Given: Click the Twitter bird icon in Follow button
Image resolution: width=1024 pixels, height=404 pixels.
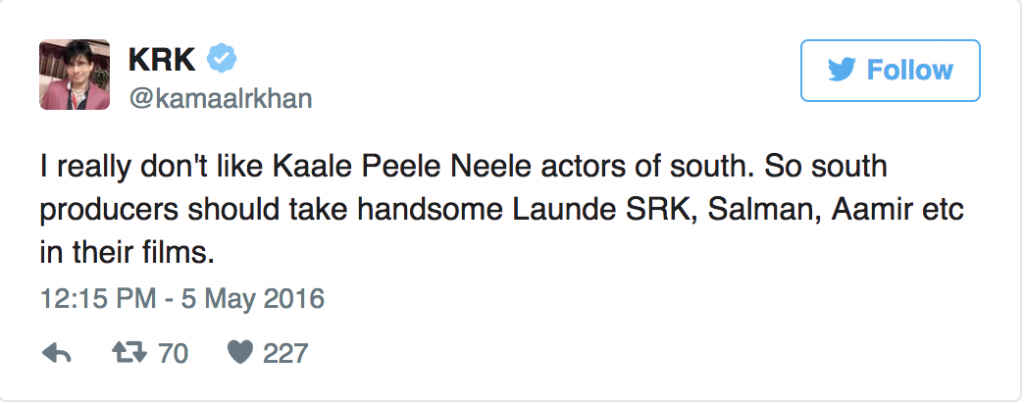Looking at the screenshot, I should 842,71.
